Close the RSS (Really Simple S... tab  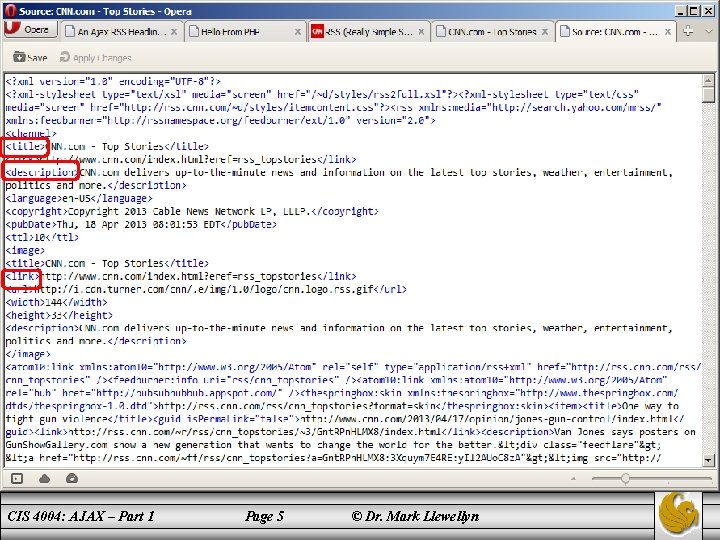click(421, 32)
